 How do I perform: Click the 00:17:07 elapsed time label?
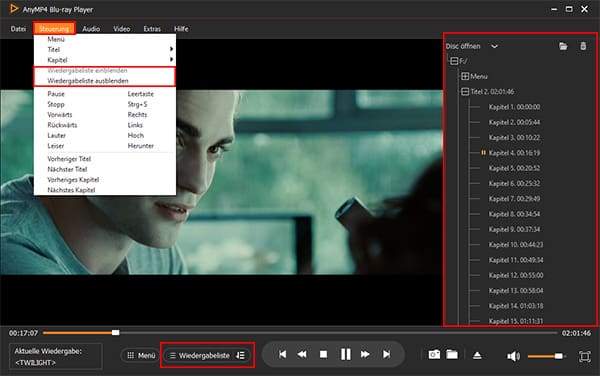coord(23,333)
